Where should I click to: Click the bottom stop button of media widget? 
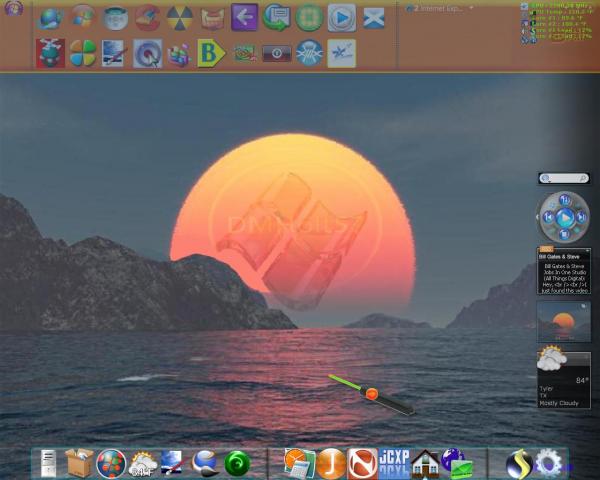pos(564,234)
